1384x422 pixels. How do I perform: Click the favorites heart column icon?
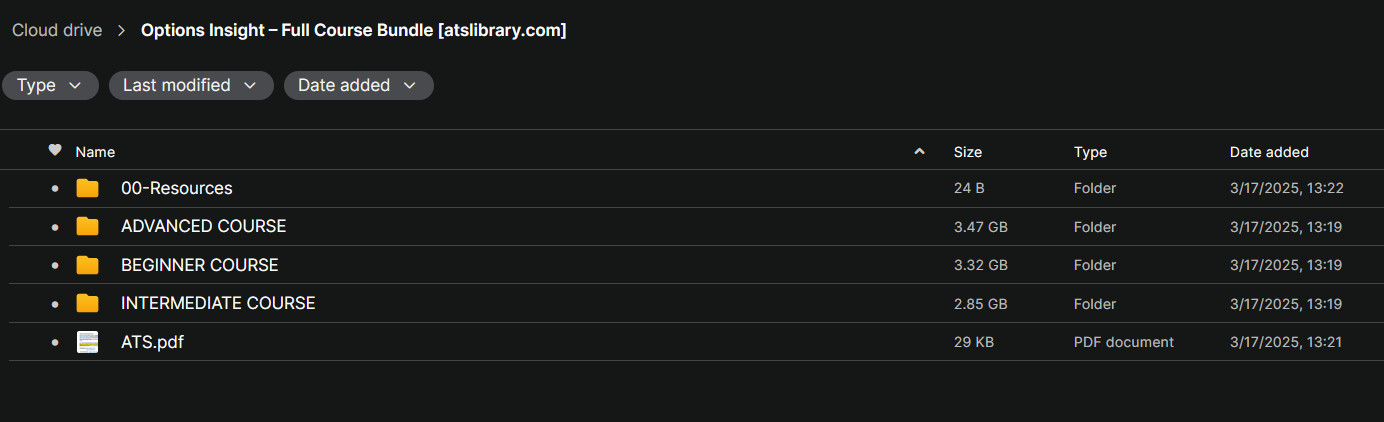point(55,151)
